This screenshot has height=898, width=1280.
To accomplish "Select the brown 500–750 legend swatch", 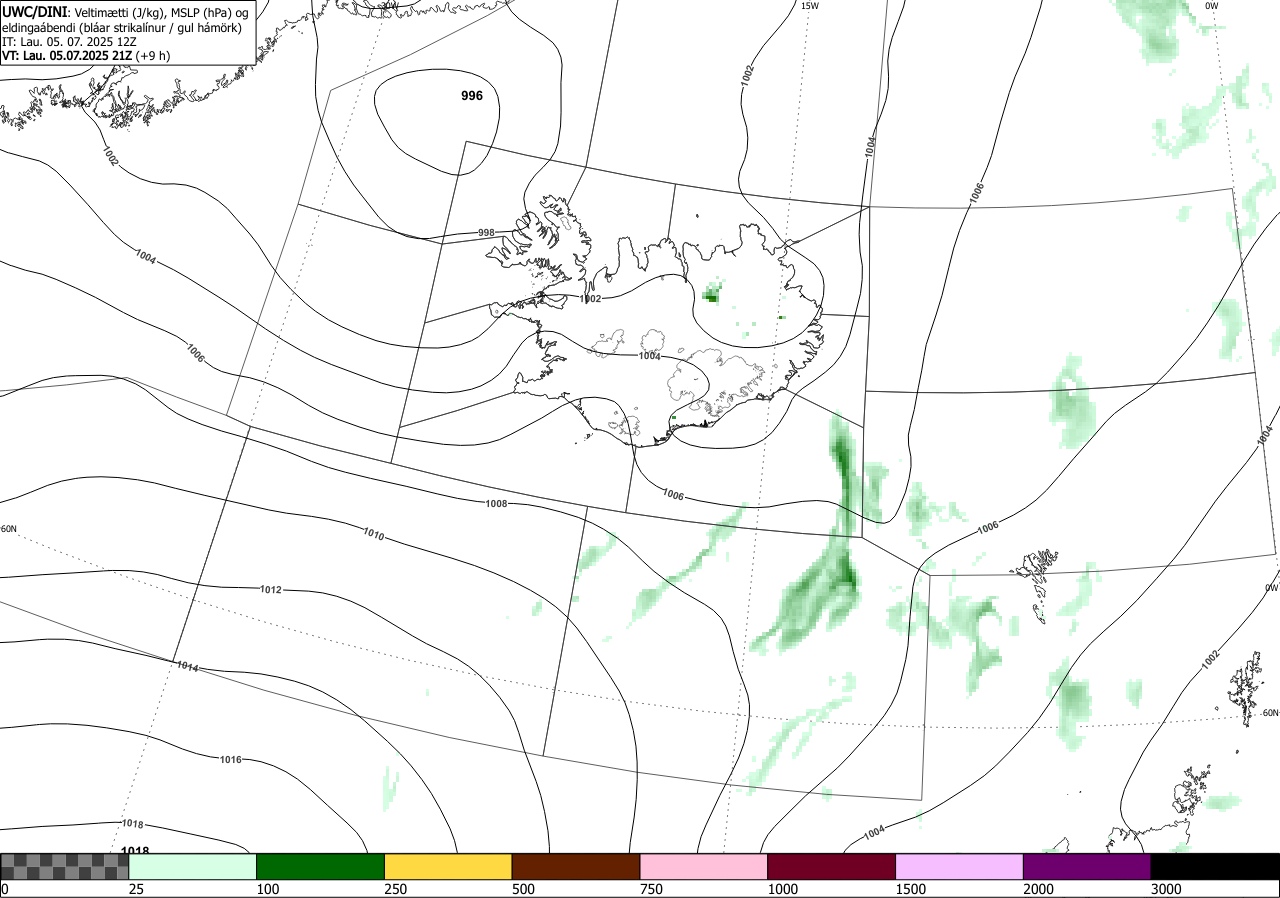I will (x=576, y=866).
